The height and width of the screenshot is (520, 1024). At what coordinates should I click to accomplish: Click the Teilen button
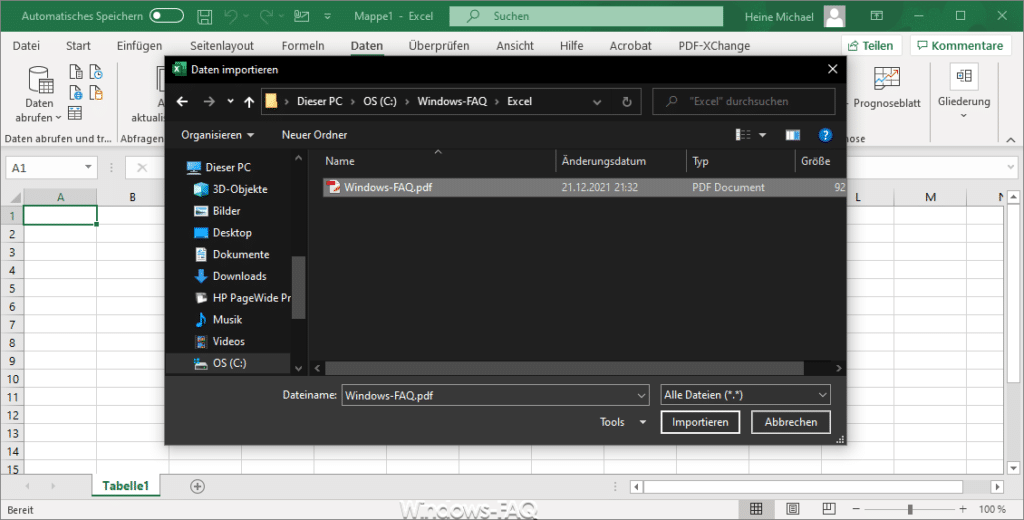click(x=871, y=46)
